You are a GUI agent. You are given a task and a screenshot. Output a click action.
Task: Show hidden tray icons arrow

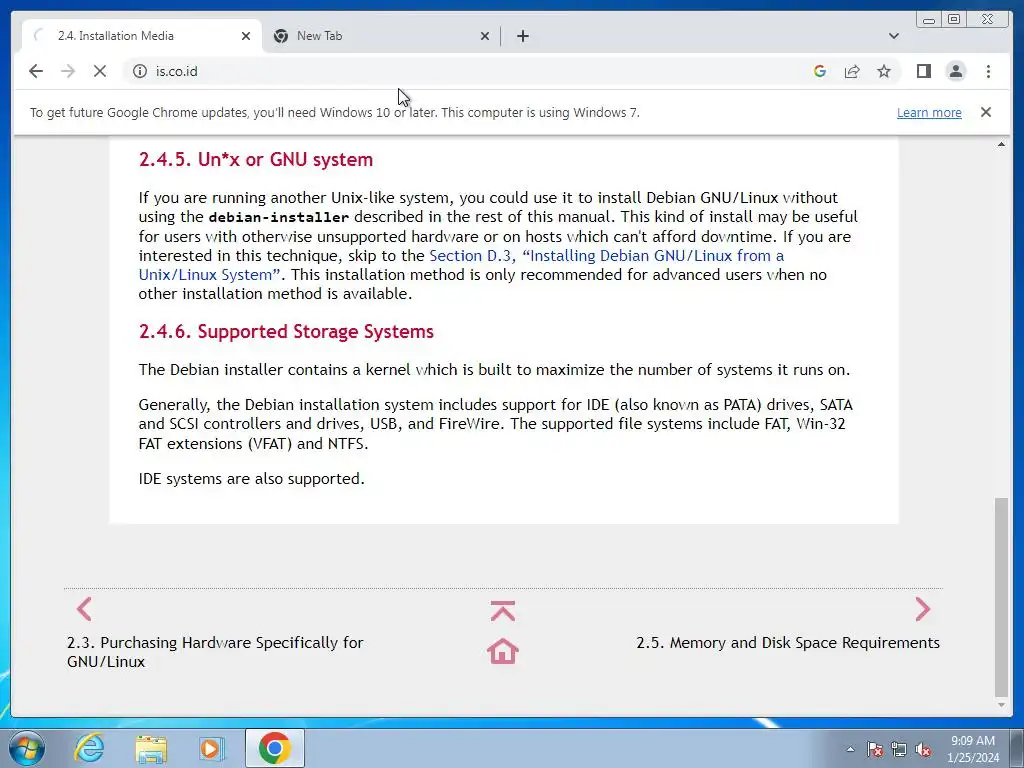pos(850,749)
